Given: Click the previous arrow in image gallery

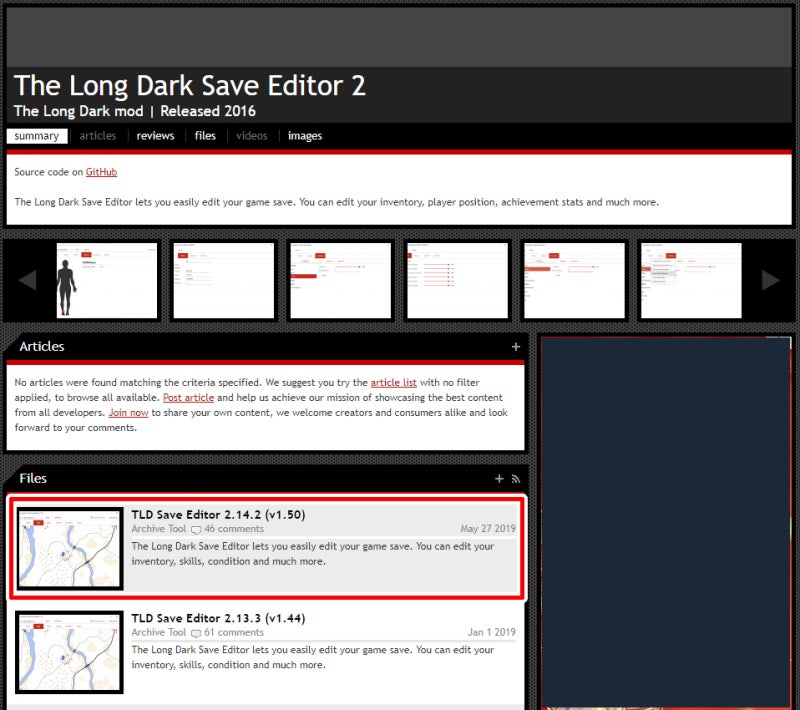Looking at the screenshot, I should click(x=27, y=280).
